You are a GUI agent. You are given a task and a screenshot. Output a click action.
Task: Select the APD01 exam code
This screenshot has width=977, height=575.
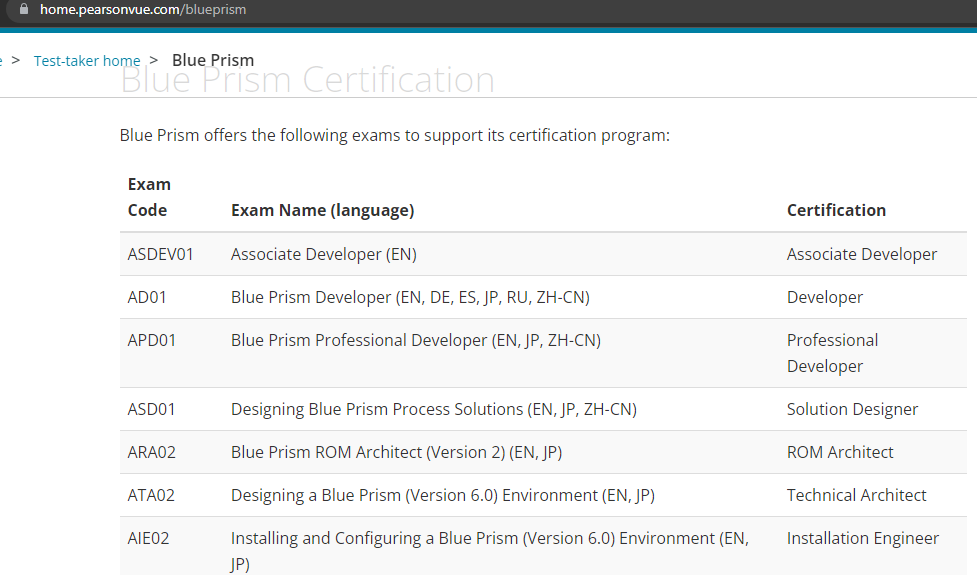click(x=152, y=340)
